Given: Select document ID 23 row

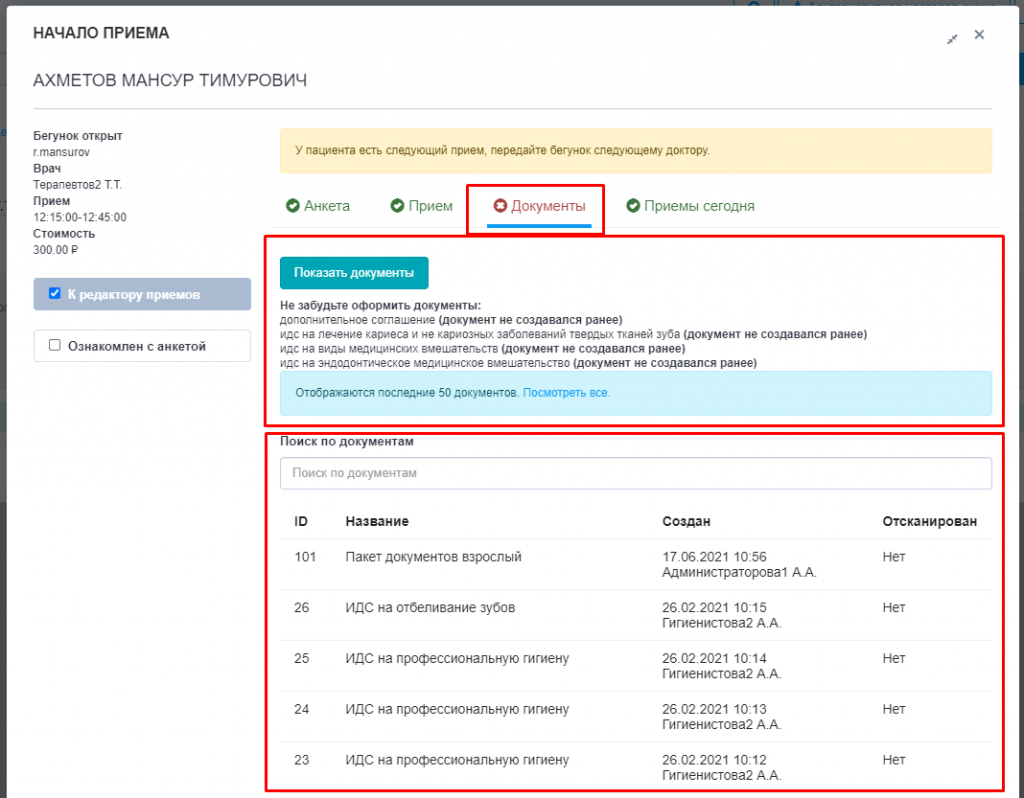Looking at the screenshot, I should [x=635, y=767].
